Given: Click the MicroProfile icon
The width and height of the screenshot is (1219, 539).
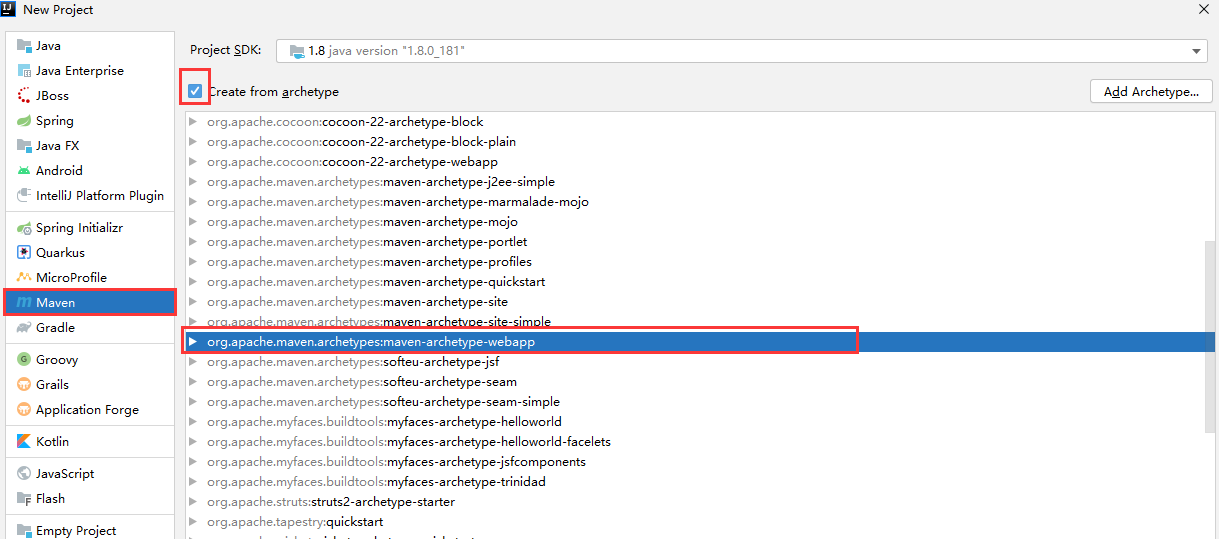Looking at the screenshot, I should 24,278.
